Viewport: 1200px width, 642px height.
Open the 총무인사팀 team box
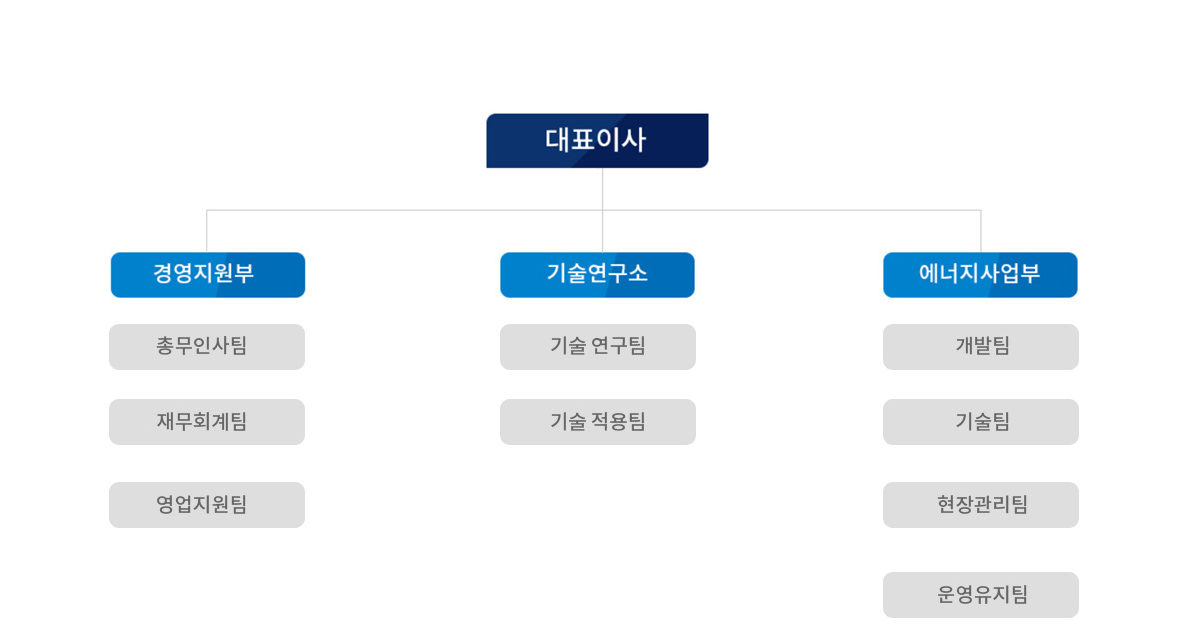(207, 347)
